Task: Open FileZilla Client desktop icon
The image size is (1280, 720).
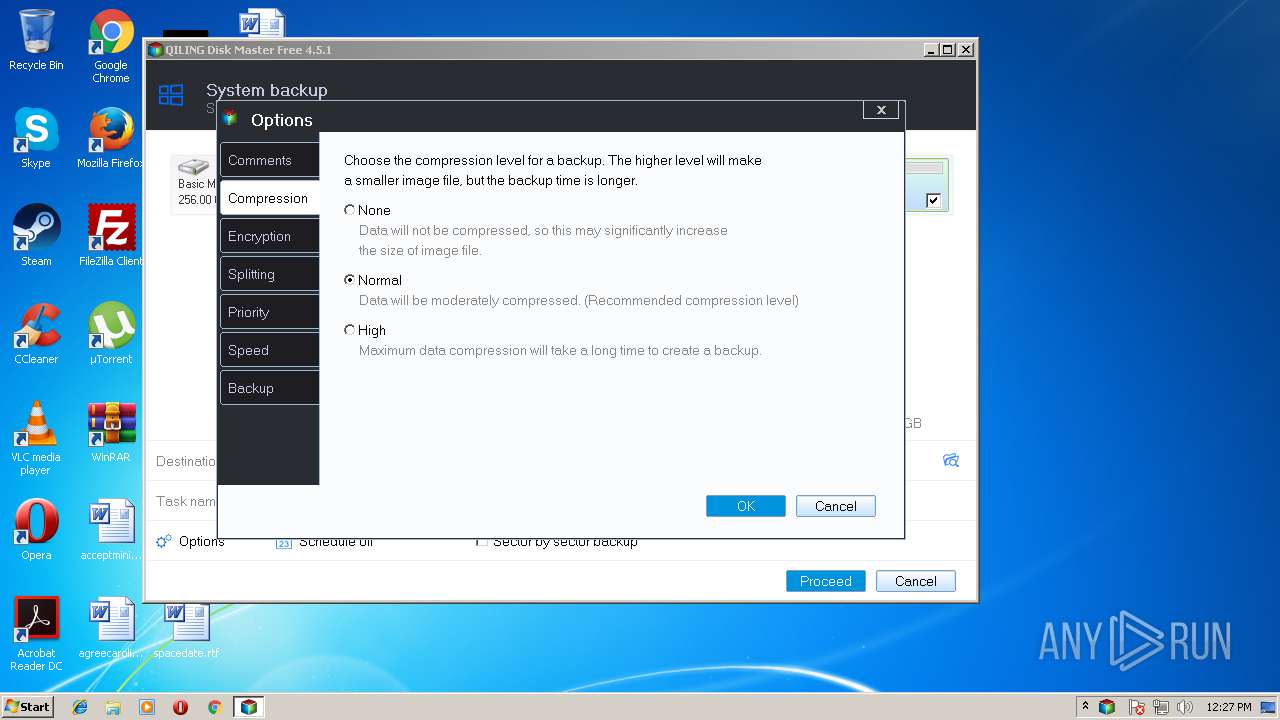Action: [111, 236]
